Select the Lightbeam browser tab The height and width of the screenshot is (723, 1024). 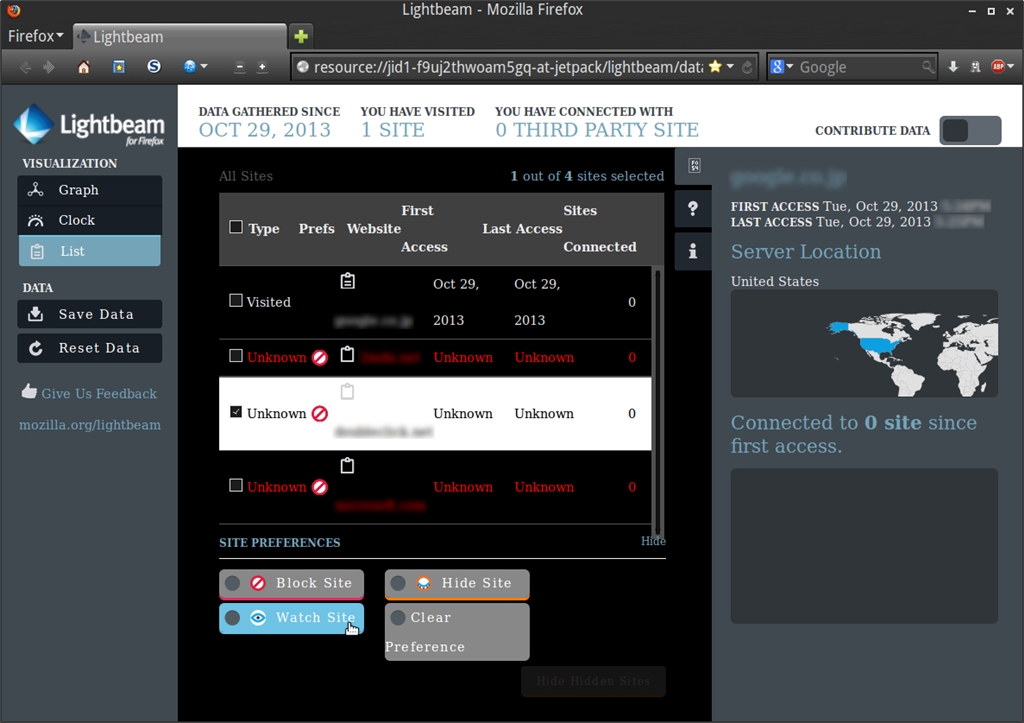click(x=180, y=37)
